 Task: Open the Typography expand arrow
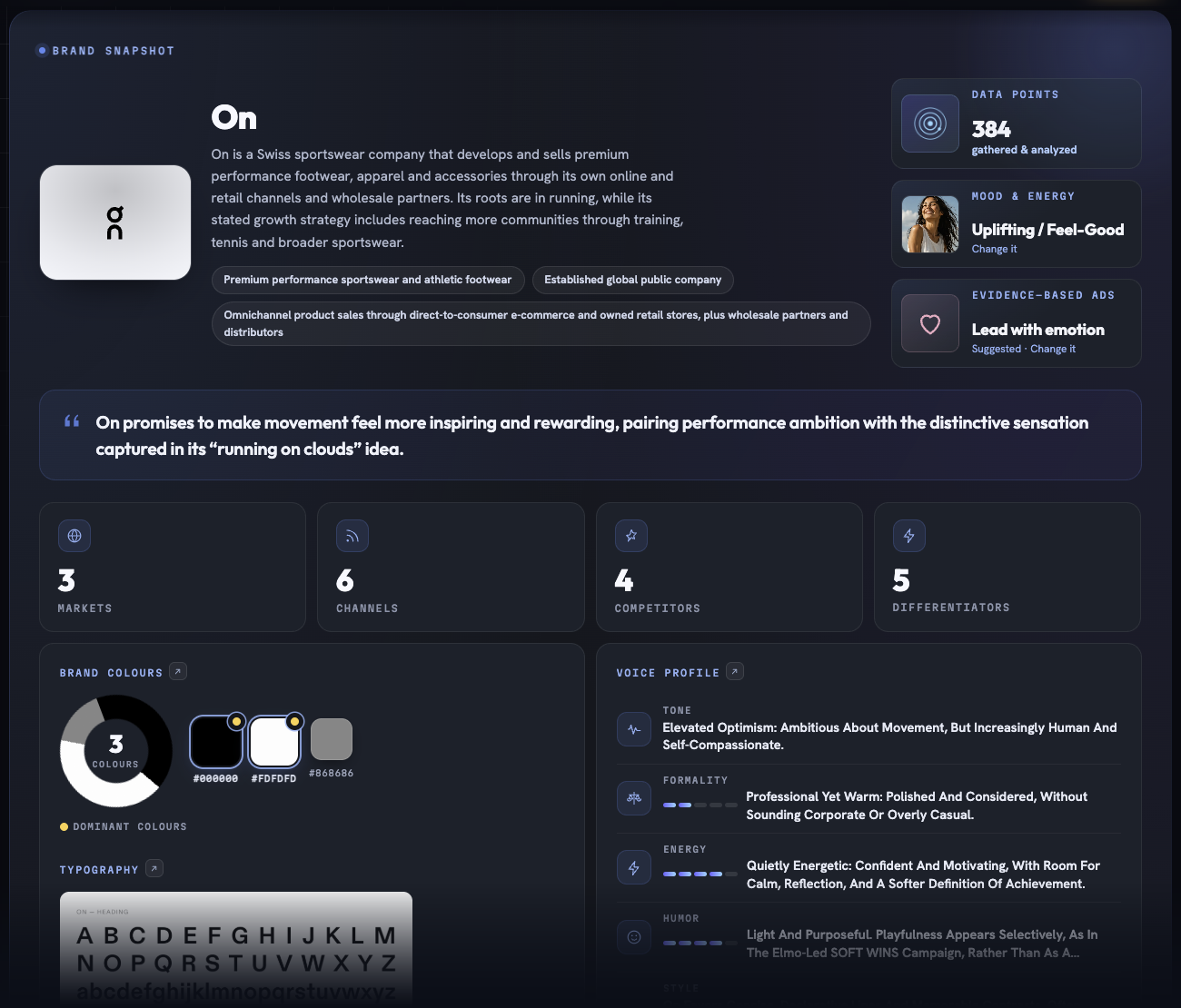pyautogui.click(x=154, y=869)
